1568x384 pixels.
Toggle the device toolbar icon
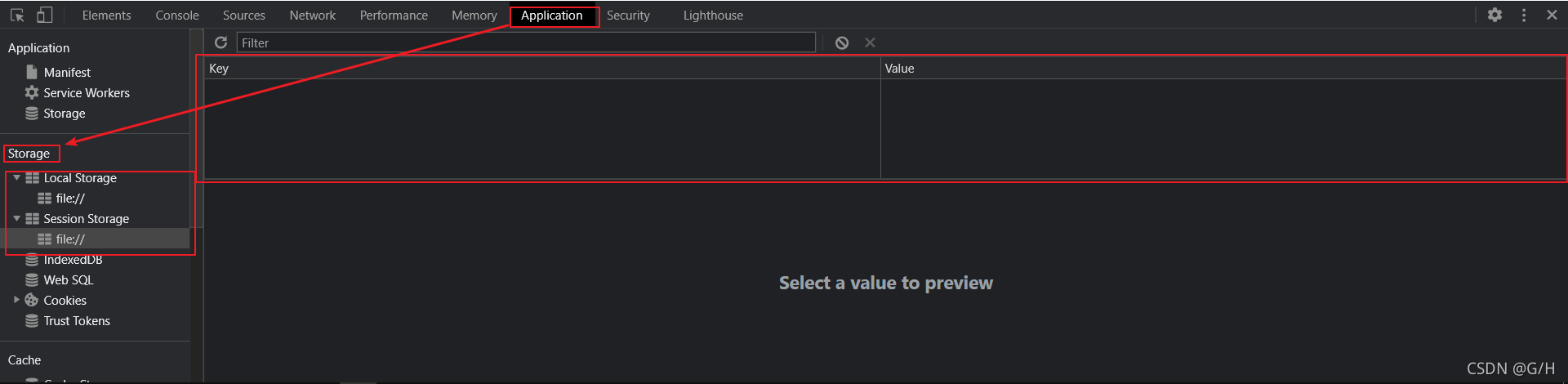[x=45, y=16]
